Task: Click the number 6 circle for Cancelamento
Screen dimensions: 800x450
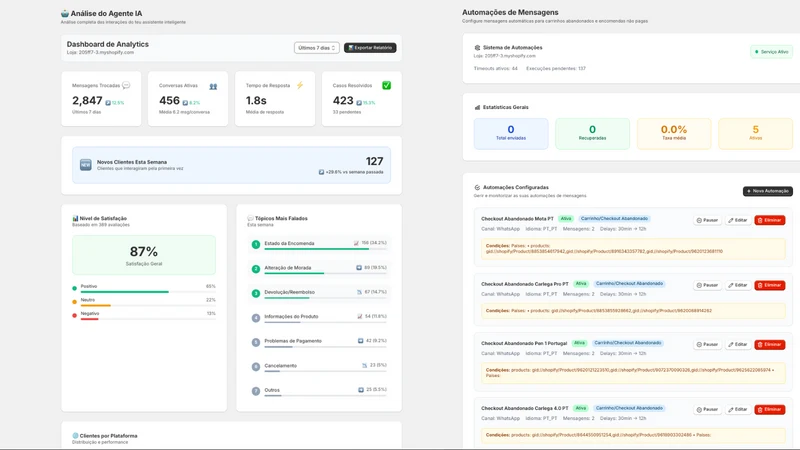Action: 256,367
